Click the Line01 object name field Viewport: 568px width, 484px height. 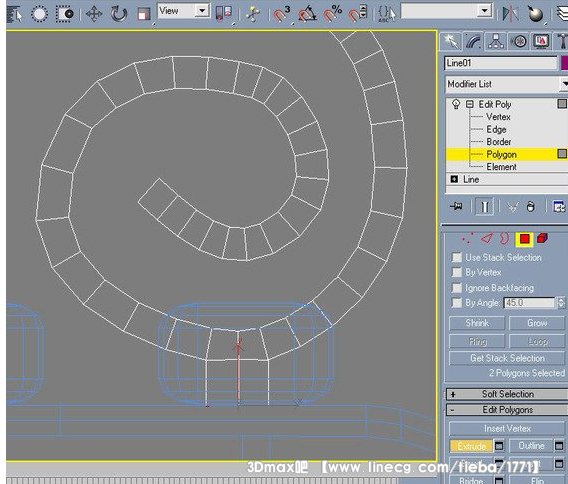click(x=500, y=63)
